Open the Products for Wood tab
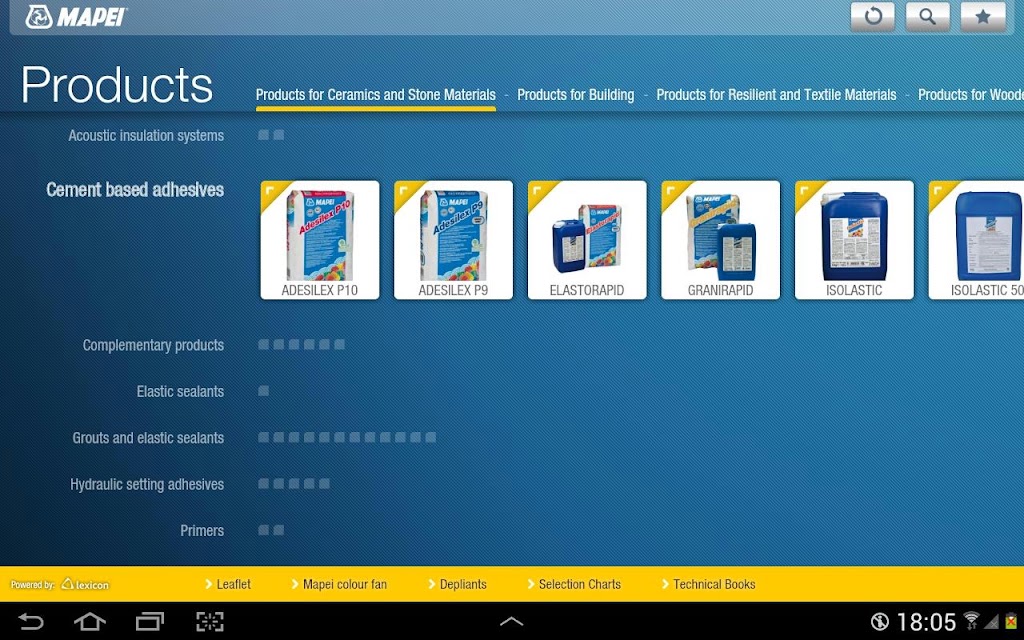 pos(970,95)
